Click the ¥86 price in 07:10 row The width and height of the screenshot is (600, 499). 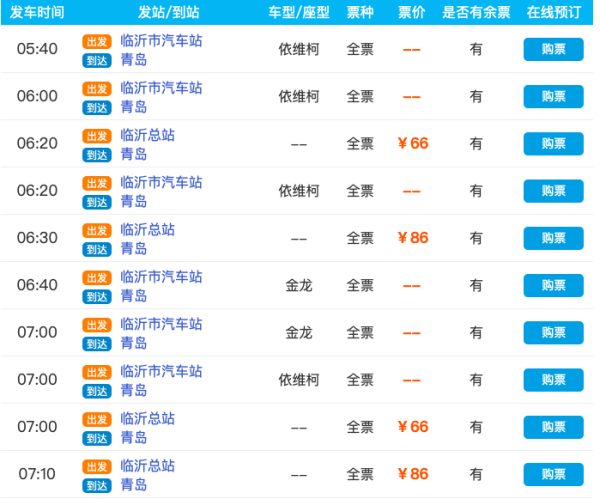[x=412, y=474]
